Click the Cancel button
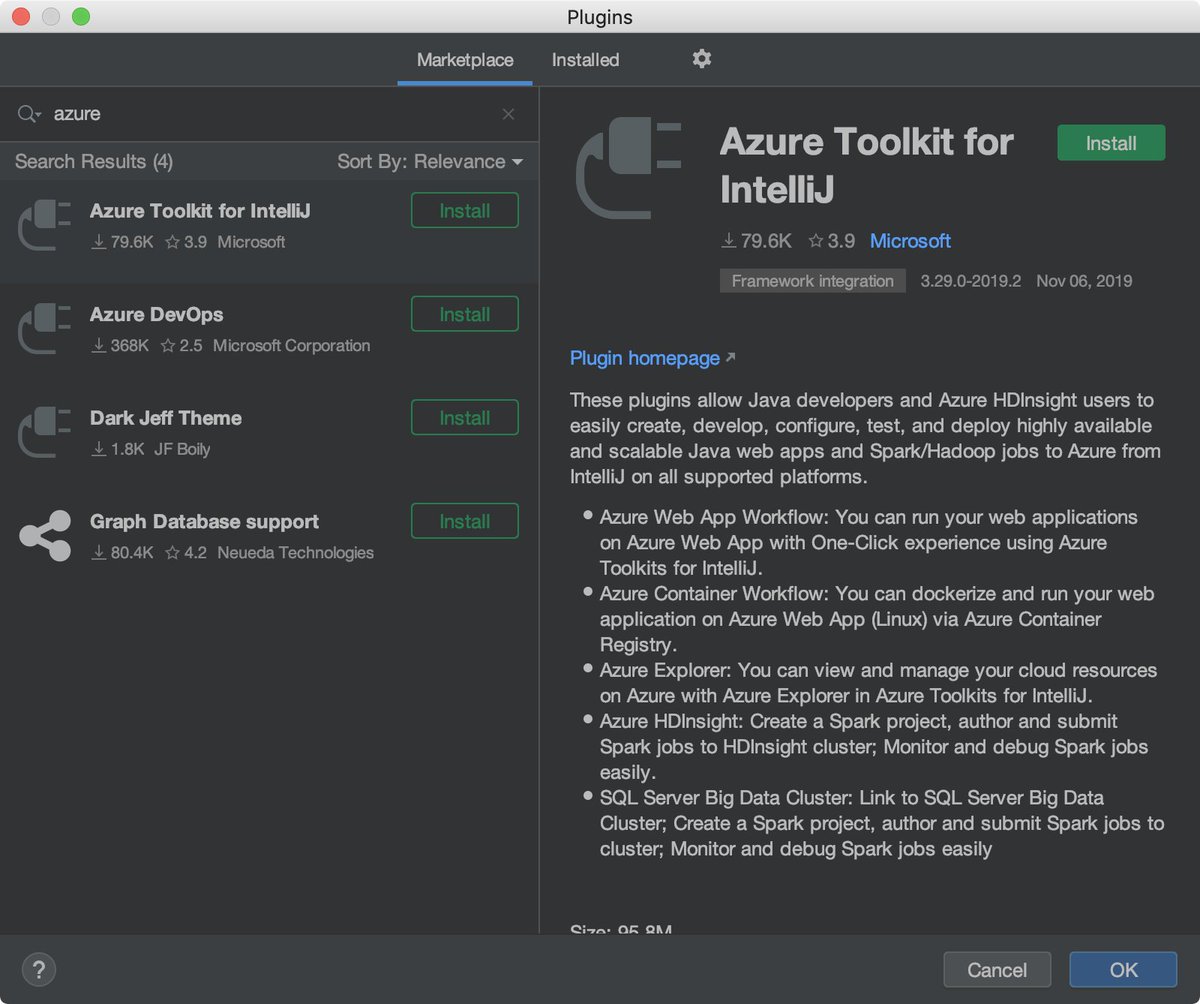This screenshot has width=1200, height=1004. (x=997, y=970)
